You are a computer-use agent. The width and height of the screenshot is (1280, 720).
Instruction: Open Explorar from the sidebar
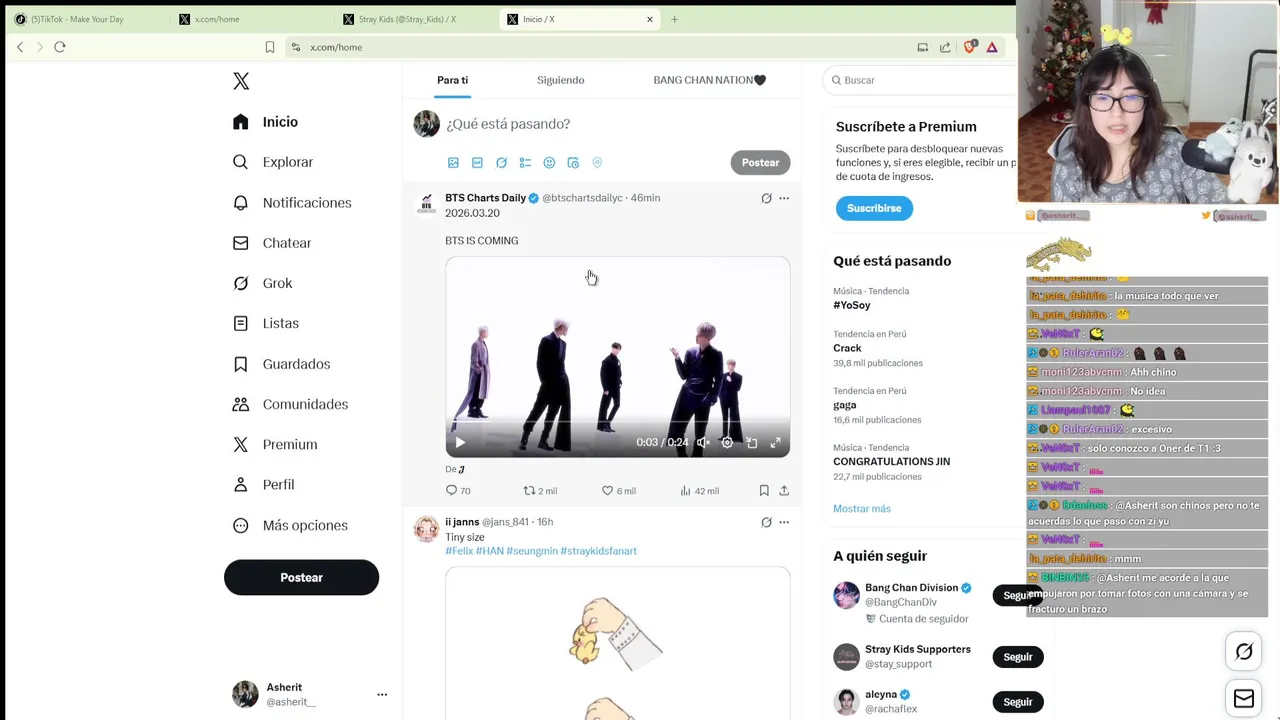[272, 162]
